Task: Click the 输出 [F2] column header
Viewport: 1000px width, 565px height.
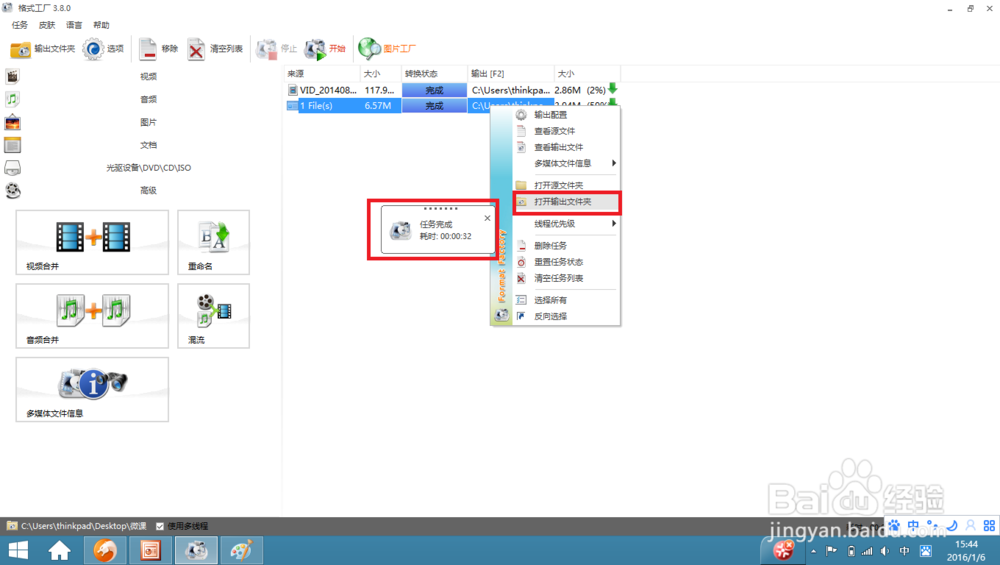Action: coord(510,74)
